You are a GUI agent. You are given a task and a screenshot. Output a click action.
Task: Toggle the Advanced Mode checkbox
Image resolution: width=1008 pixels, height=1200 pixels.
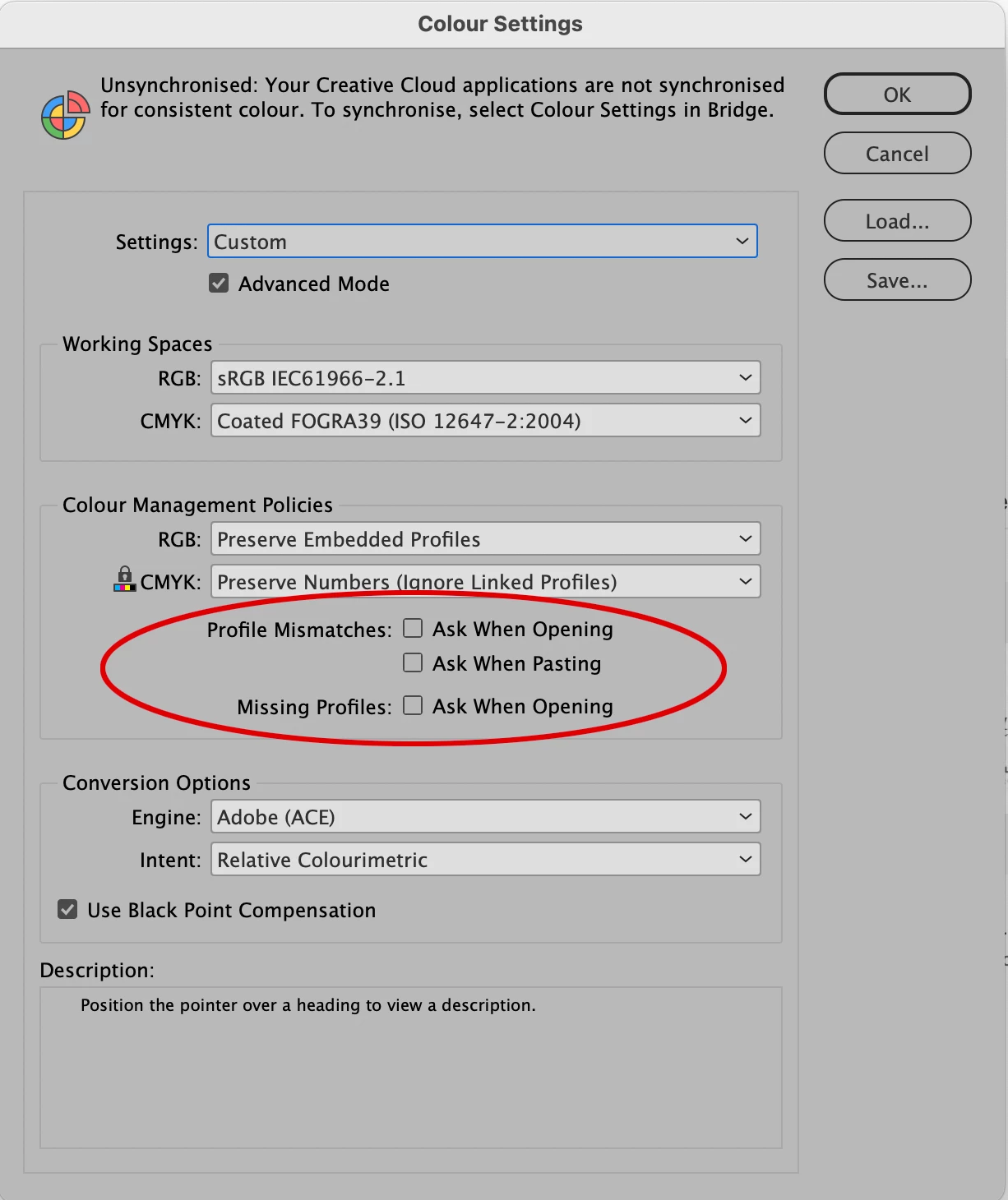click(x=219, y=284)
